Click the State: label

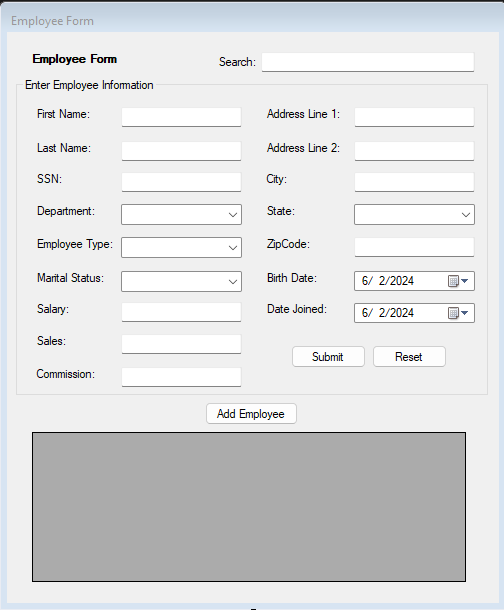(x=281, y=211)
